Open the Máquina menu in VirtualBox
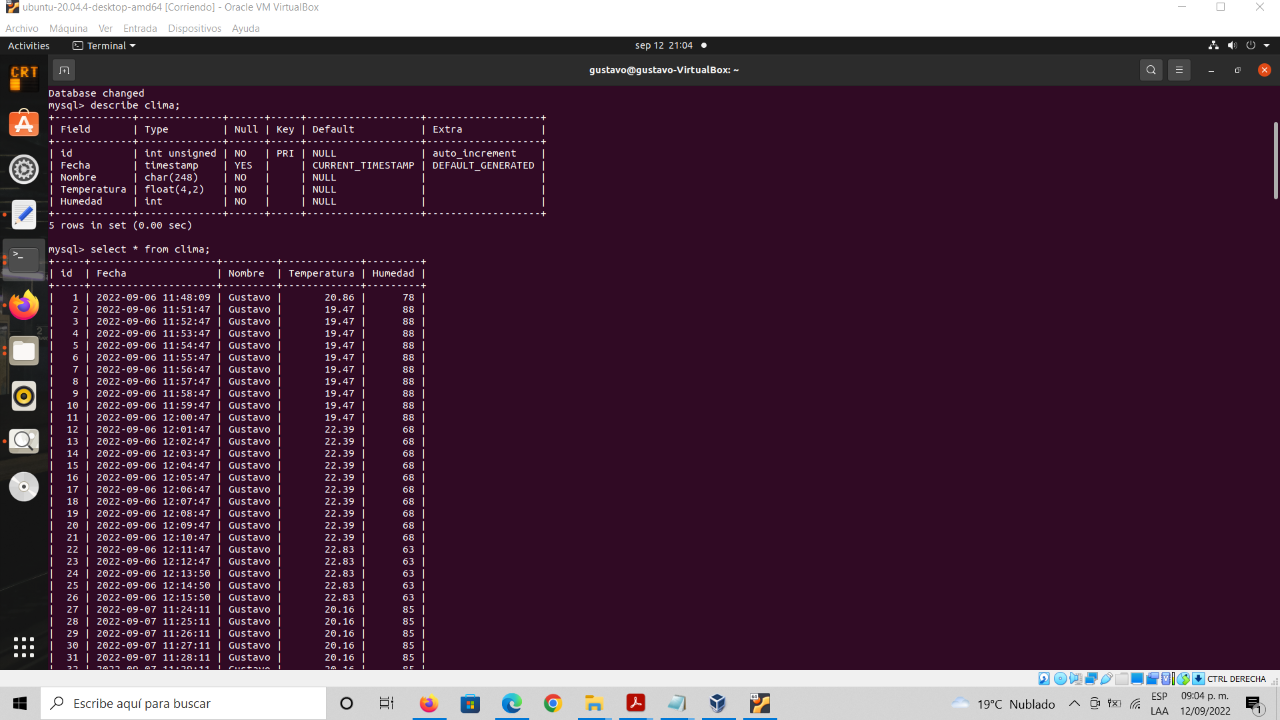1280x720 pixels. pos(68,28)
